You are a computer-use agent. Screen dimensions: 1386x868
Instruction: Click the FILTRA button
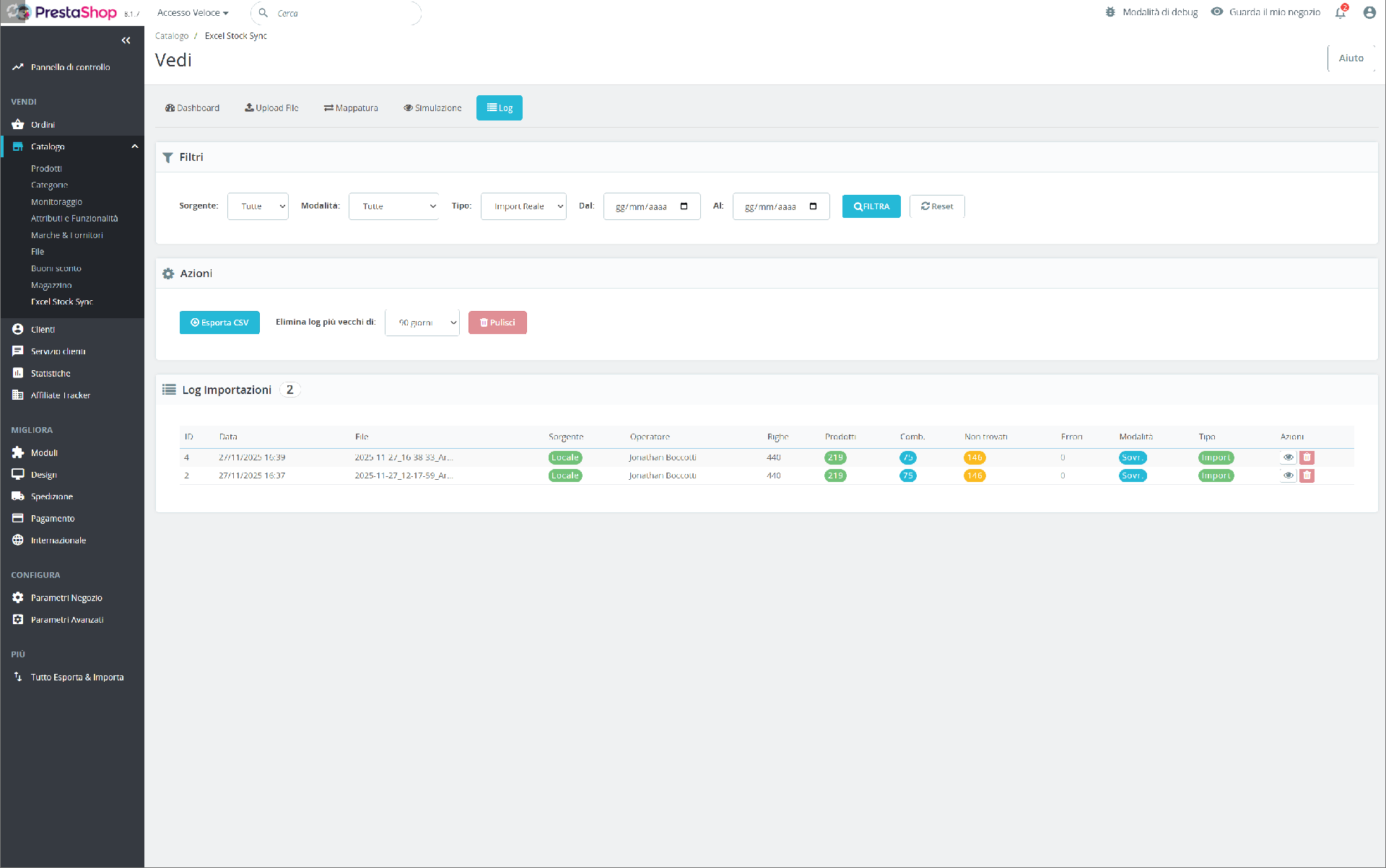pyautogui.click(x=871, y=206)
